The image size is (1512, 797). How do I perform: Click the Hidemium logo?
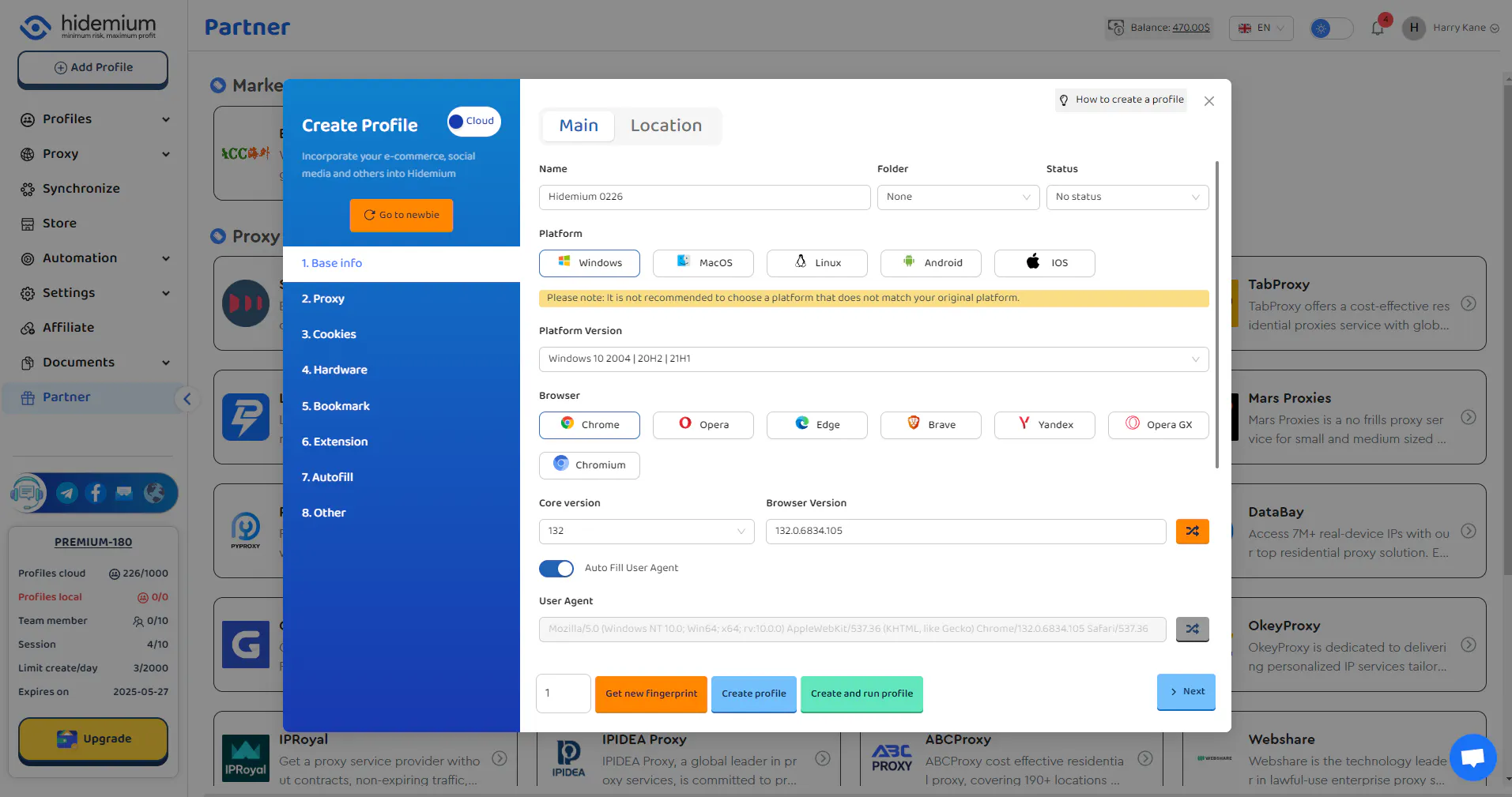pyautogui.click(x=88, y=27)
